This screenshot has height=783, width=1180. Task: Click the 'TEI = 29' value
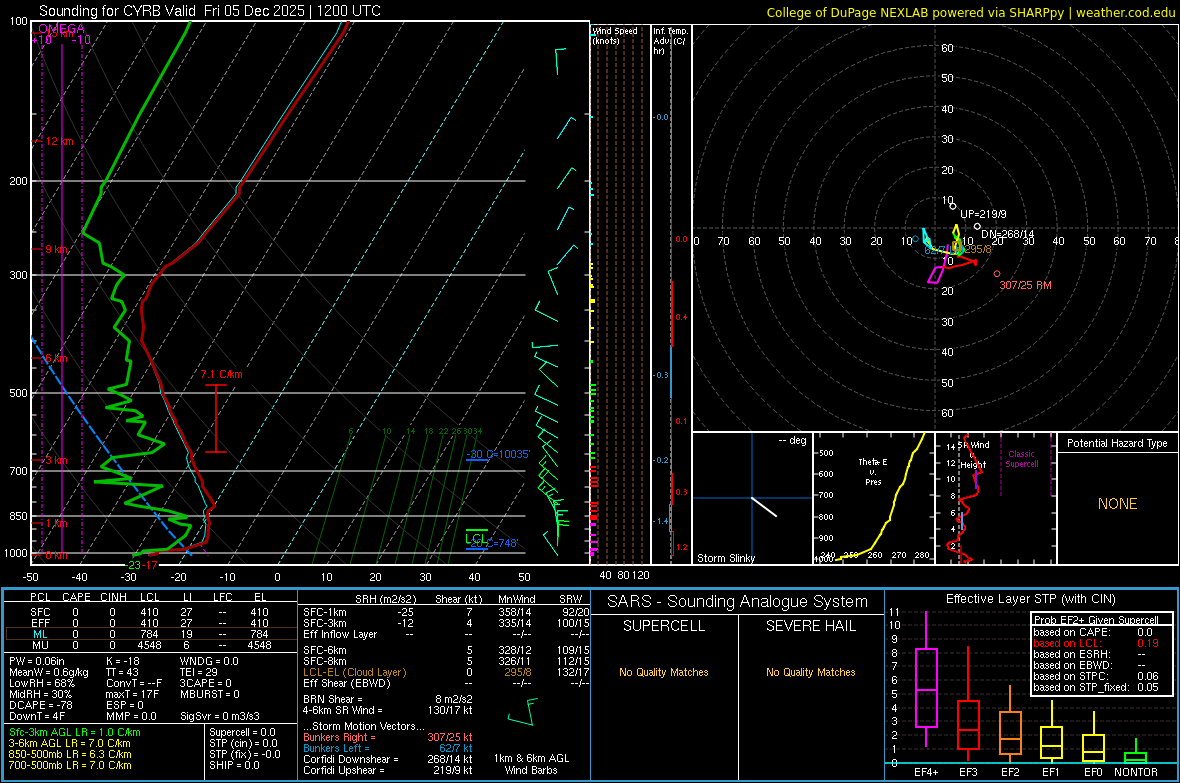click(199, 672)
